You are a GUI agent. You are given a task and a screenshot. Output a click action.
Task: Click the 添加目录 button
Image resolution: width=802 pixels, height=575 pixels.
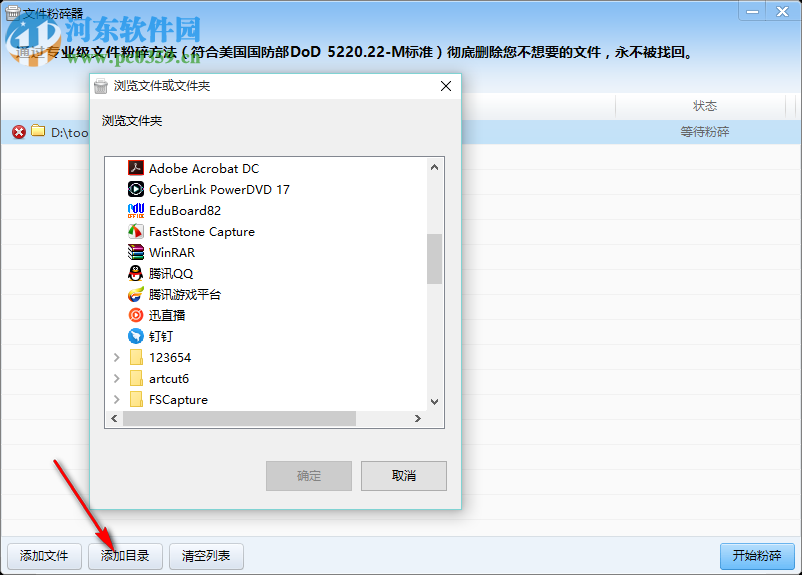(x=125, y=556)
